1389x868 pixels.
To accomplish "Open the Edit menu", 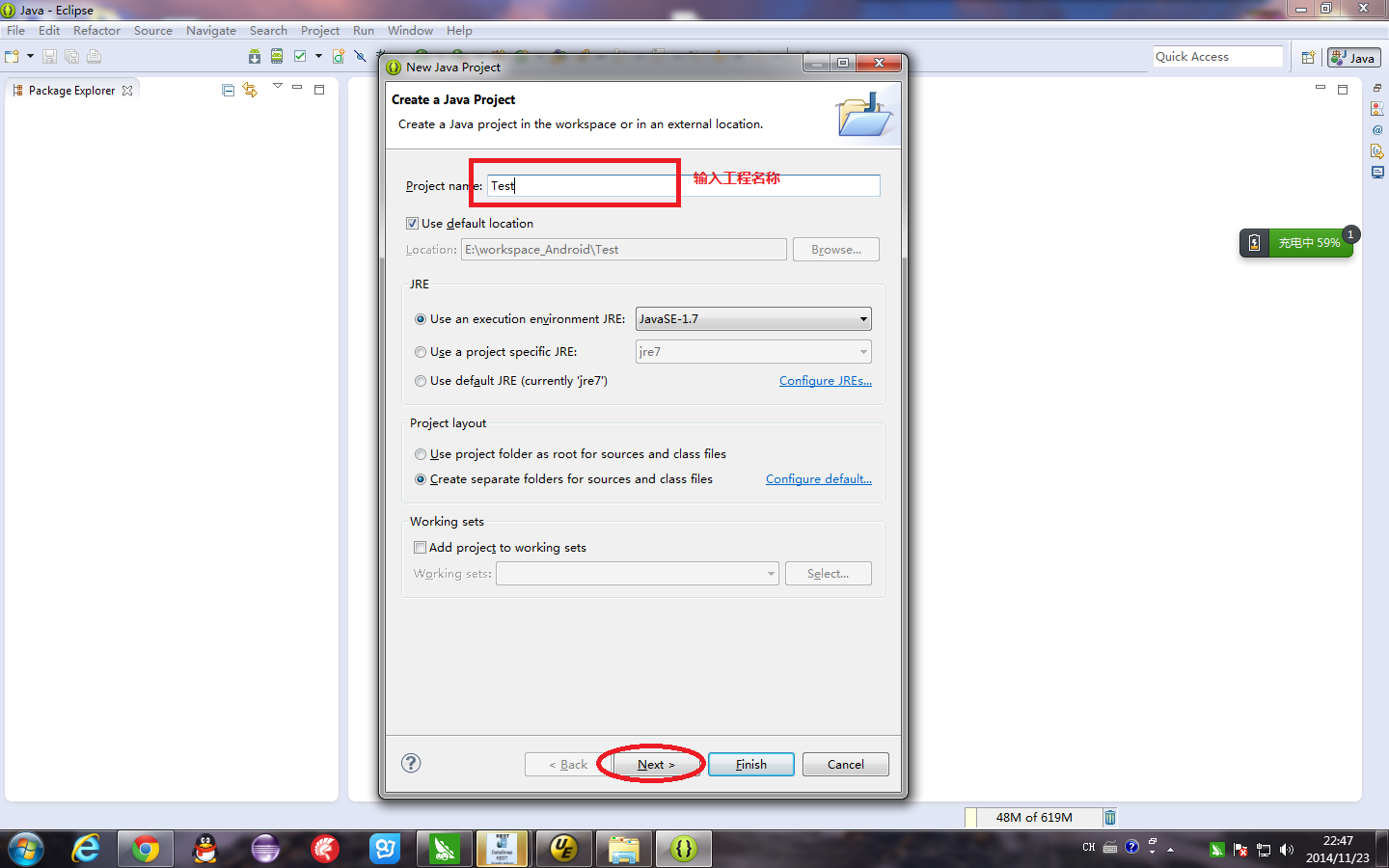I will click(x=49, y=31).
